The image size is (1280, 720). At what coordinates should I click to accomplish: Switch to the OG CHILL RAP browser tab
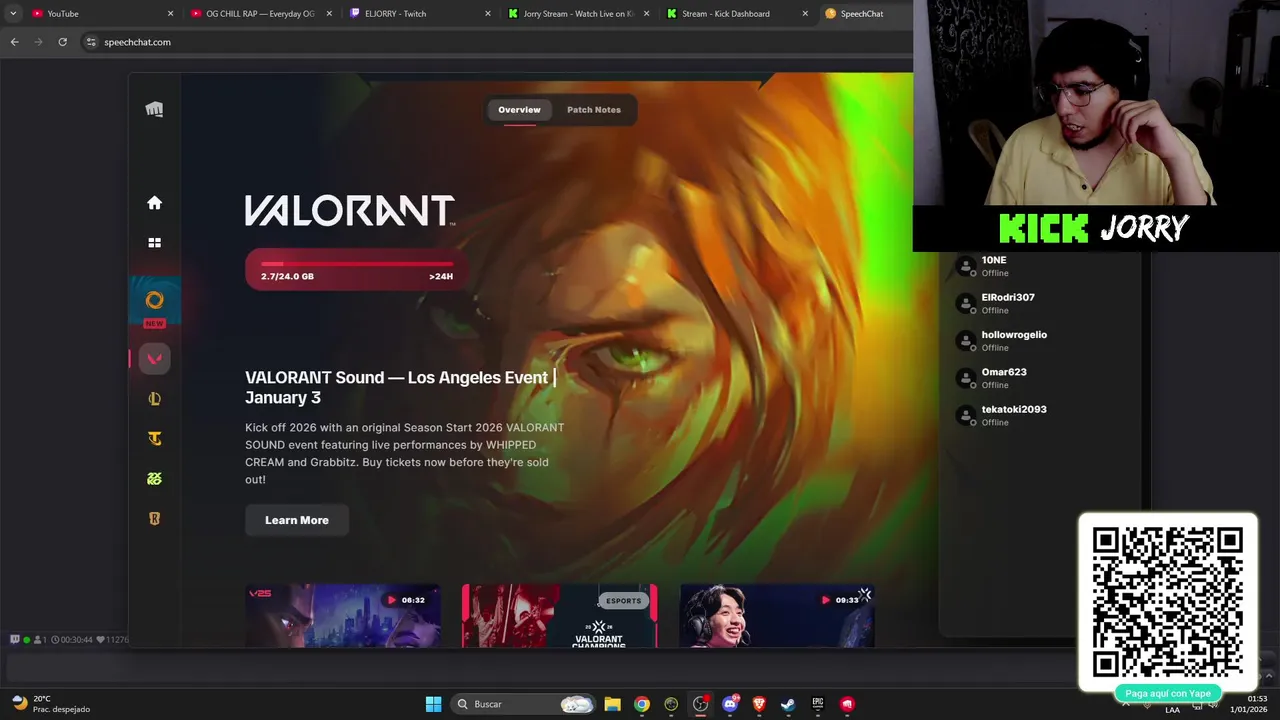(x=262, y=14)
